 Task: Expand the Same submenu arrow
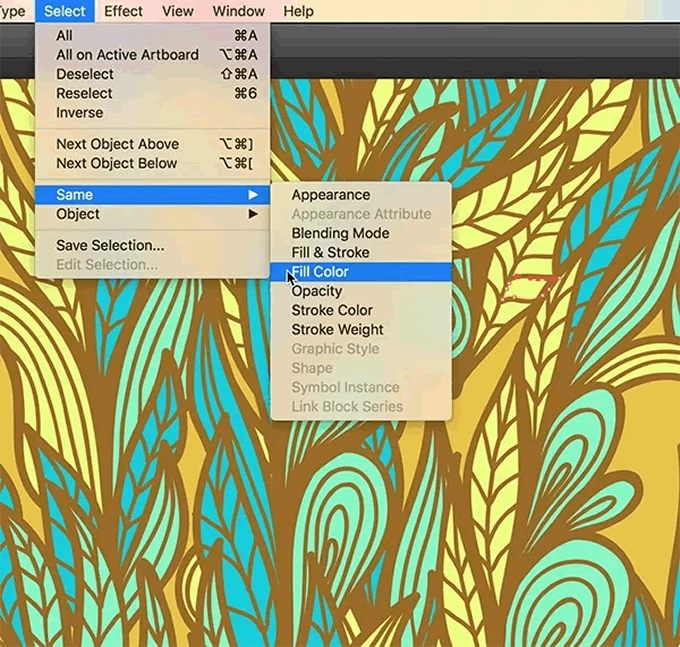[253, 195]
